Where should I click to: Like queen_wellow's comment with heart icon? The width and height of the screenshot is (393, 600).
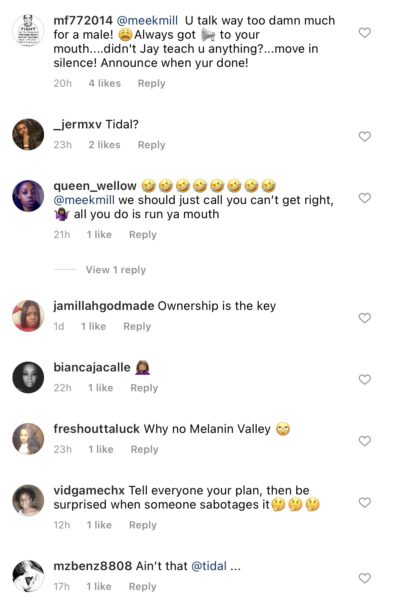(x=365, y=198)
